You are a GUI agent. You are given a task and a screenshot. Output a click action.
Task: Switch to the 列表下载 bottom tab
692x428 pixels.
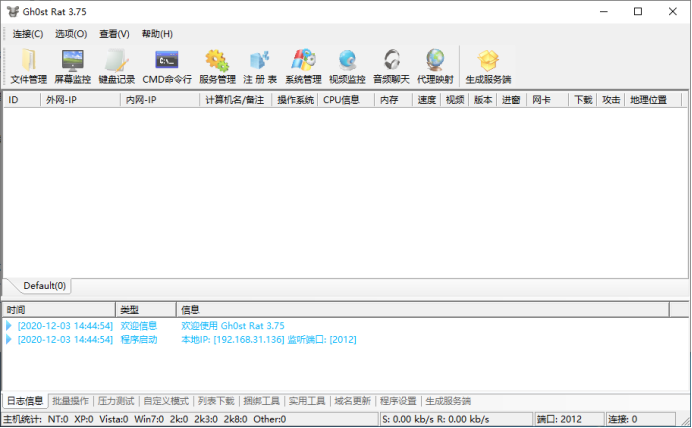coord(216,401)
